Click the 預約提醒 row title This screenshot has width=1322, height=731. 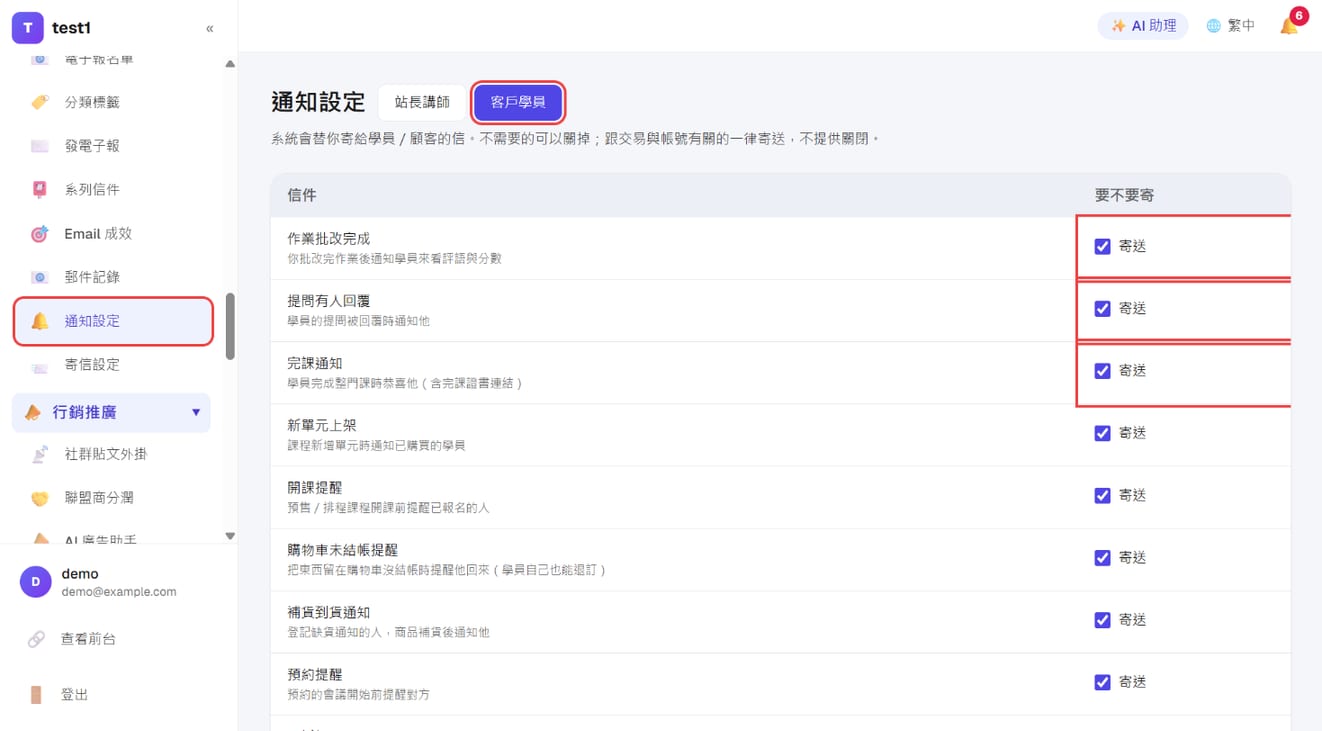coord(314,674)
